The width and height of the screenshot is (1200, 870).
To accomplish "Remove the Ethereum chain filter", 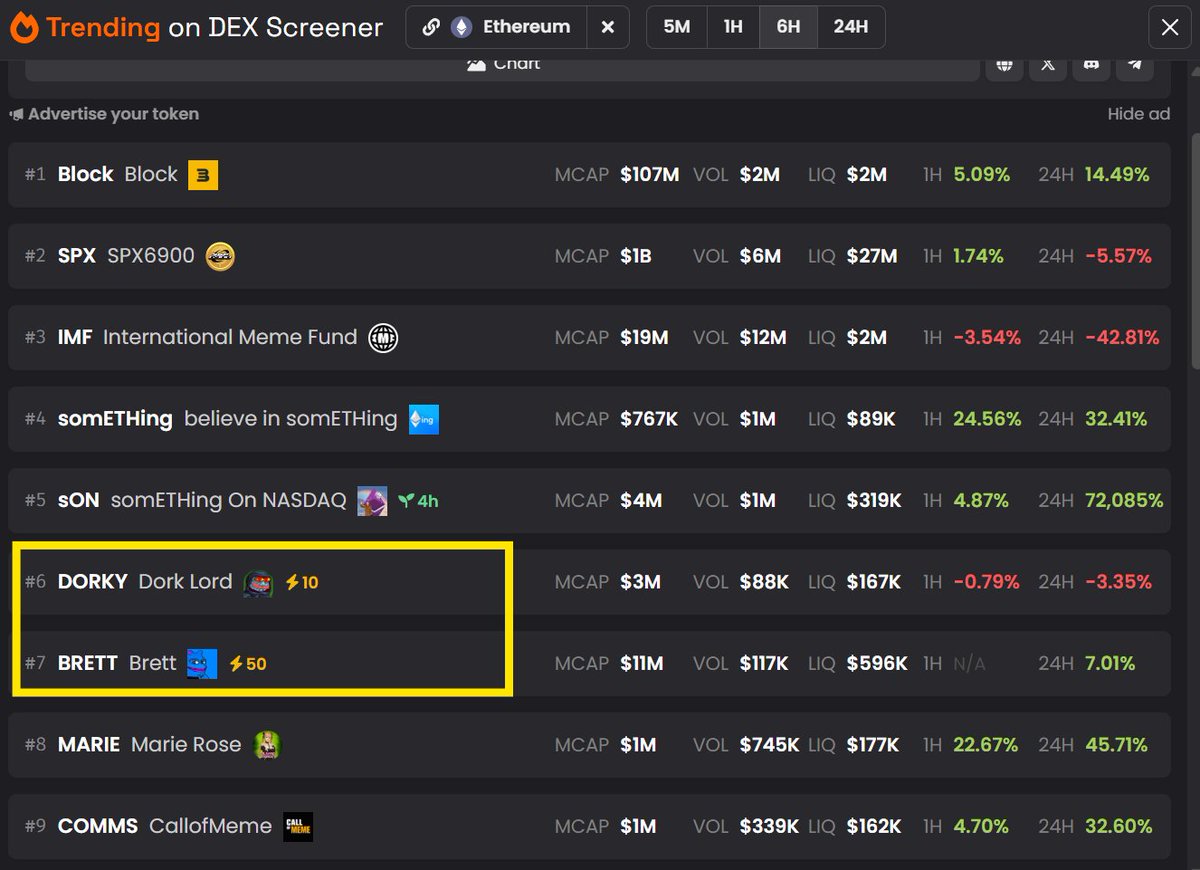I will [x=608, y=27].
